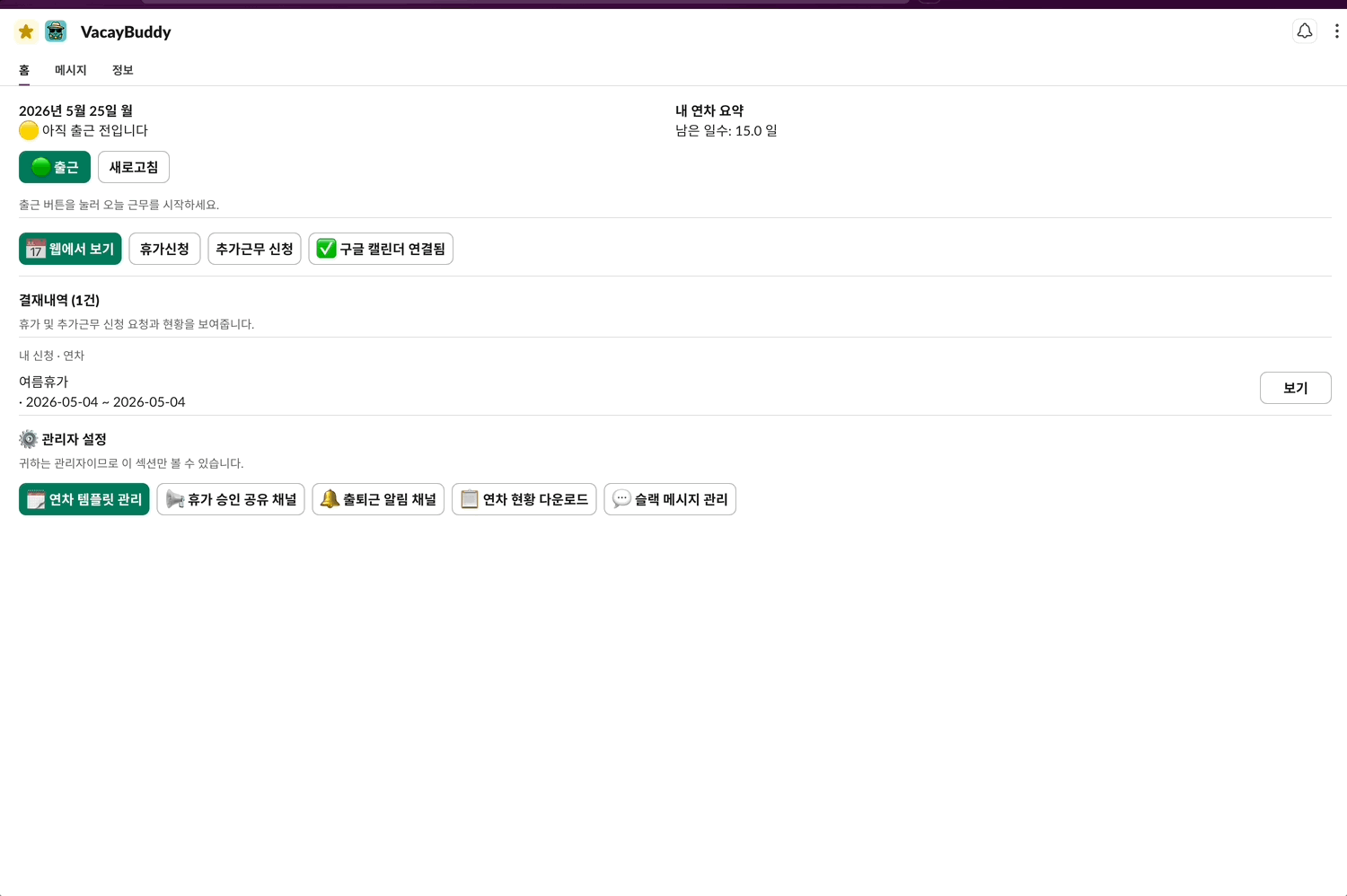Click the 추가근무 신청 button
The width and height of the screenshot is (1347, 896).
[254, 249]
